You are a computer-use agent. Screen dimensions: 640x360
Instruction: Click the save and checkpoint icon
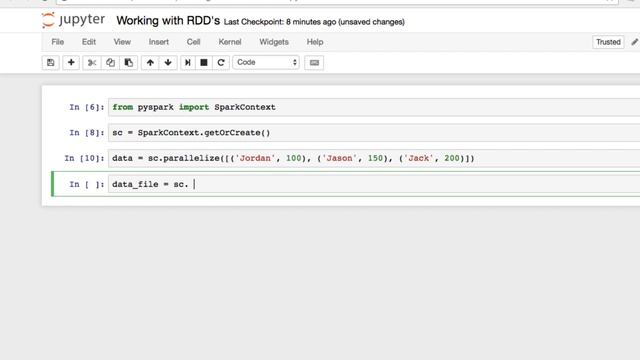(x=51, y=62)
